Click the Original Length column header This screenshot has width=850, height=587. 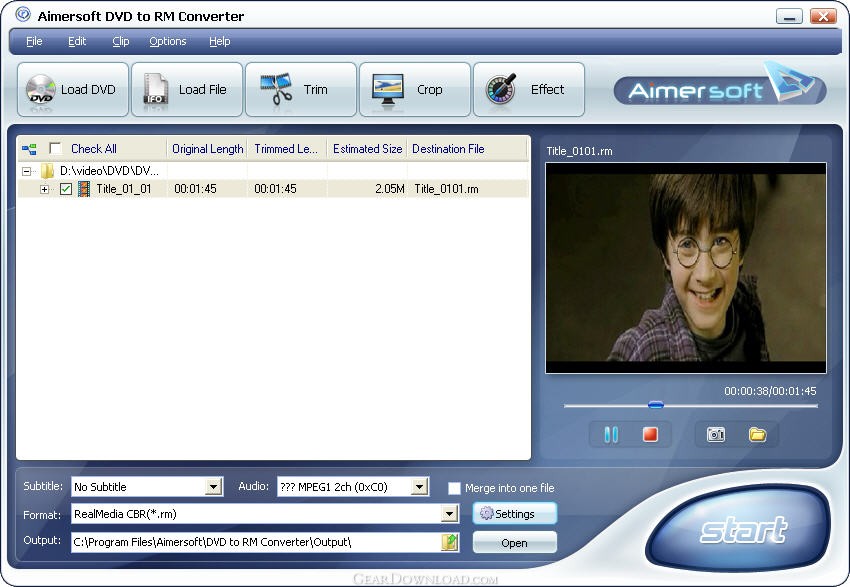point(207,149)
